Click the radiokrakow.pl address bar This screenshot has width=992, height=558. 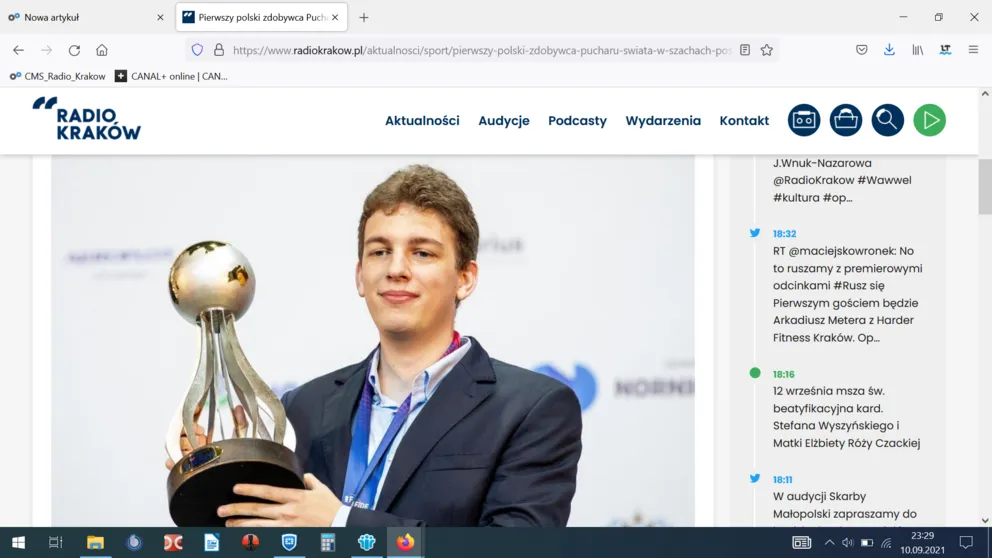click(482, 50)
